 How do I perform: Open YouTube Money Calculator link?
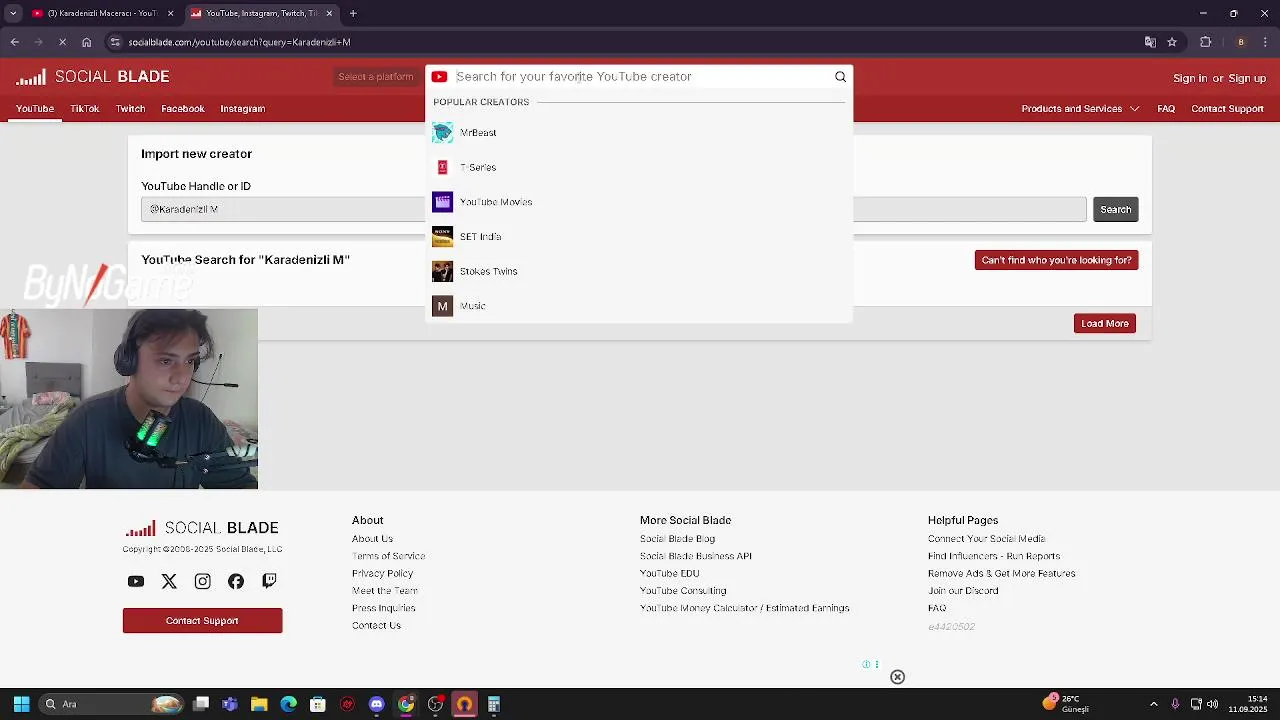tap(744, 608)
